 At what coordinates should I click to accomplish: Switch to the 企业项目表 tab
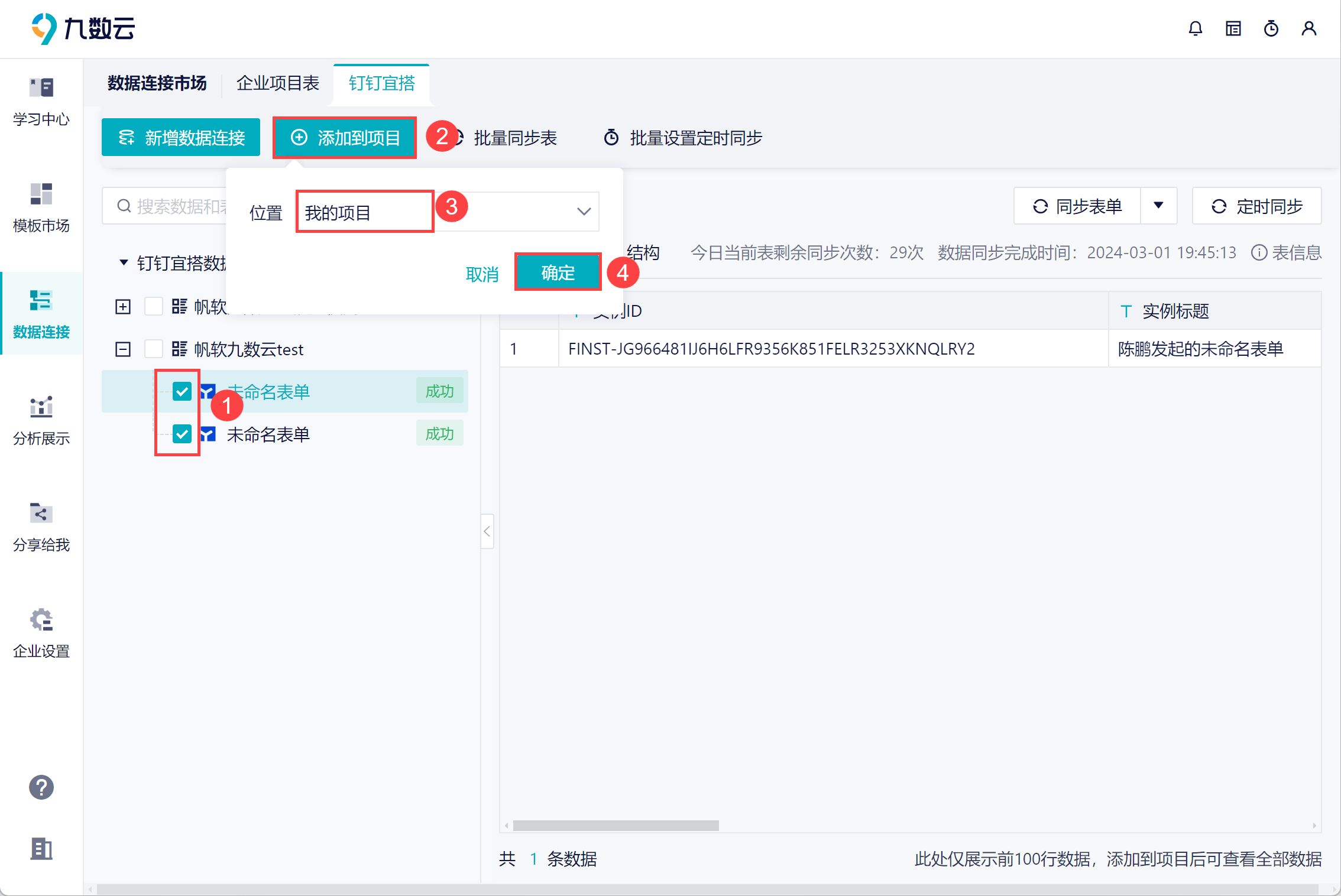(277, 83)
